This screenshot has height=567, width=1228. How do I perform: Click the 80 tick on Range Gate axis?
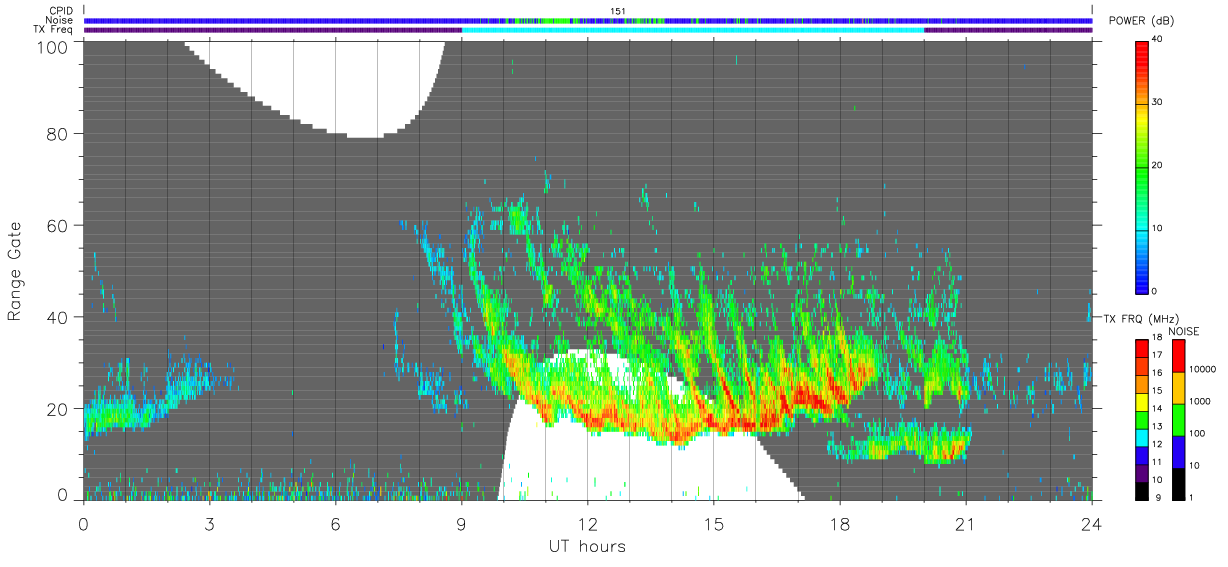tap(56, 134)
